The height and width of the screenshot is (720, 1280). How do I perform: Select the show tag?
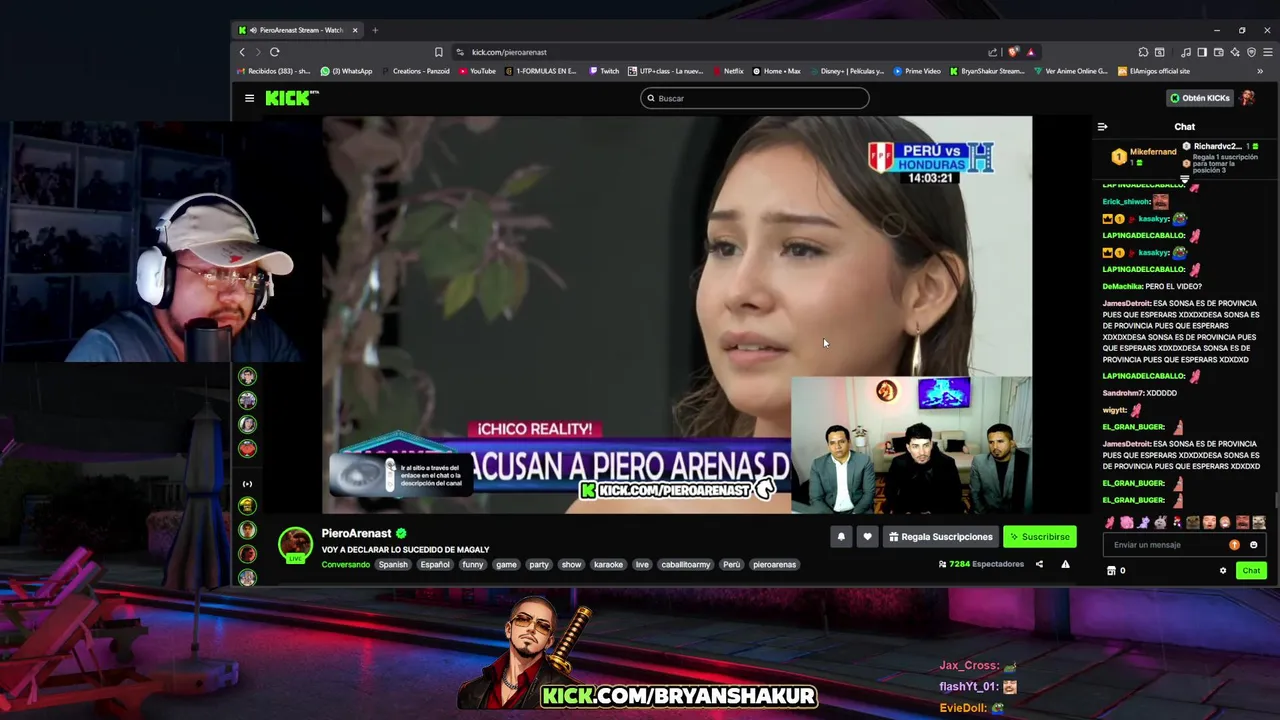tap(571, 565)
